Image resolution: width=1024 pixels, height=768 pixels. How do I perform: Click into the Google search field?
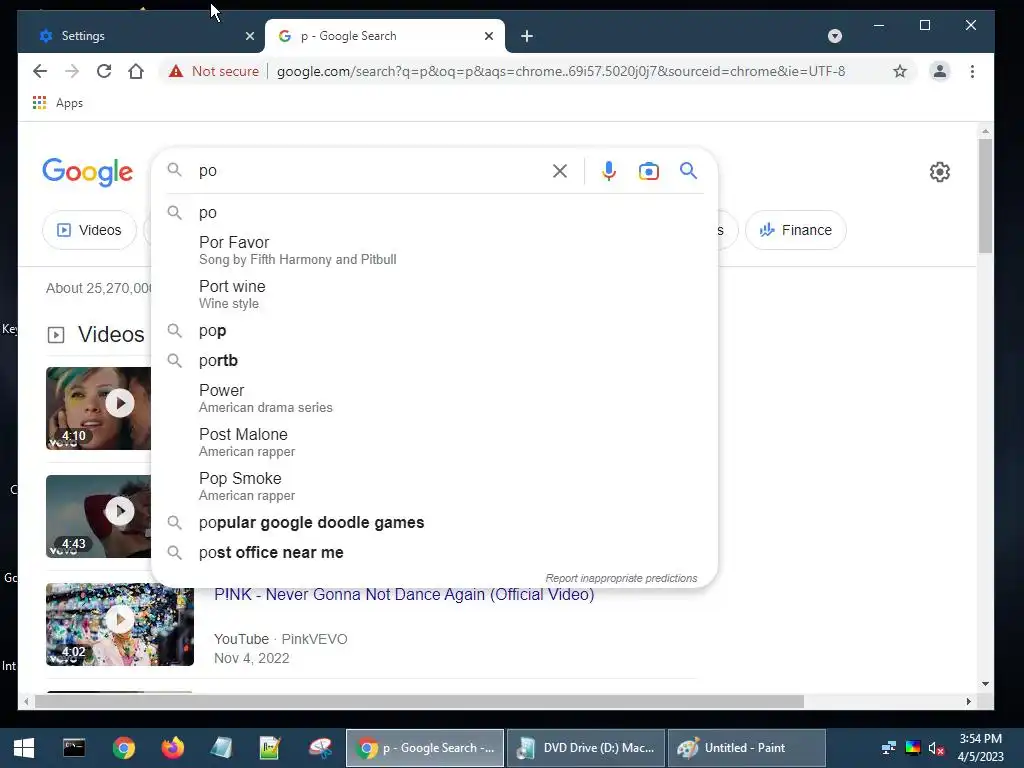pyautogui.click(x=369, y=170)
